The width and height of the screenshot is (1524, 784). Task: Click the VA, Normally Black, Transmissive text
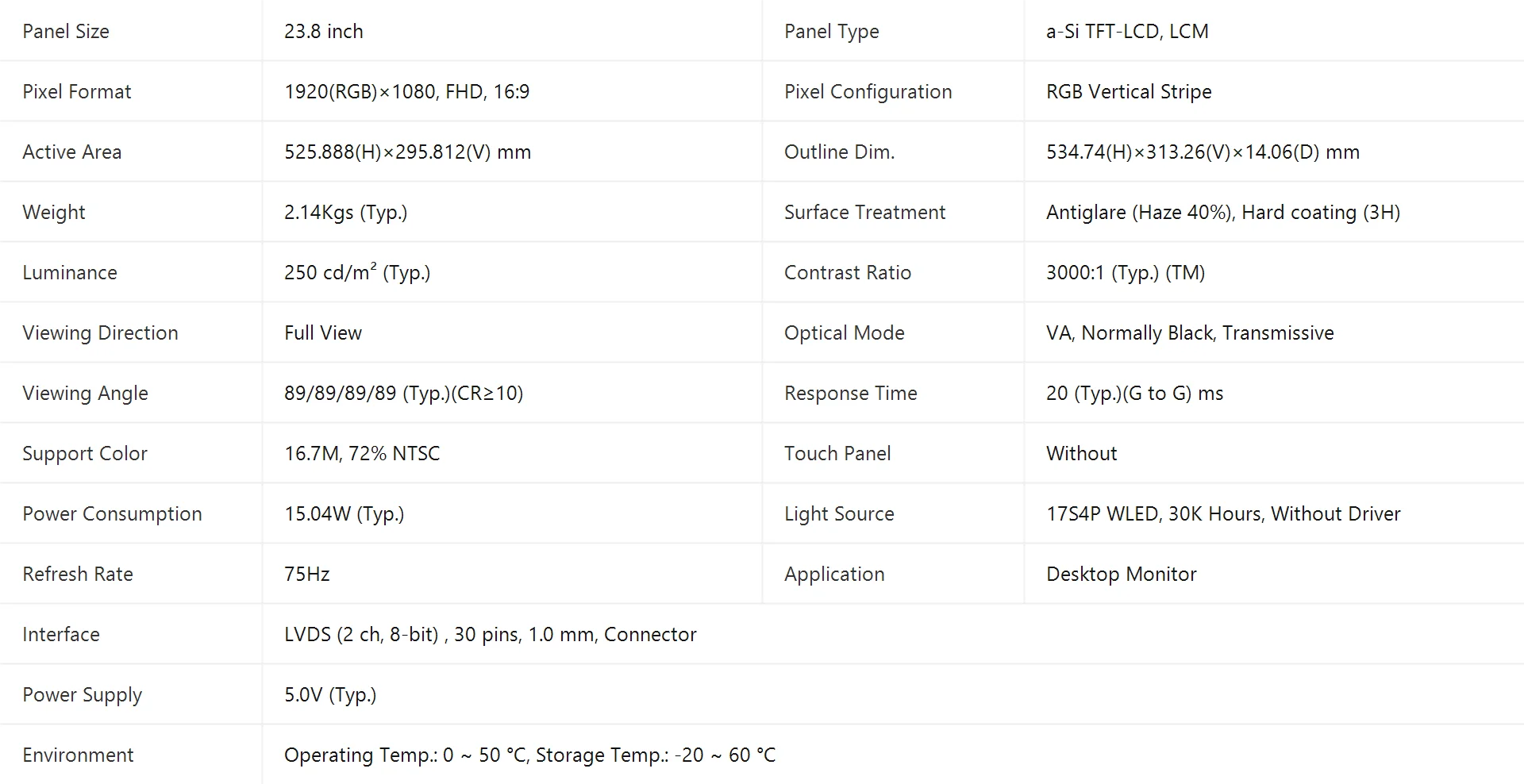pos(1190,333)
